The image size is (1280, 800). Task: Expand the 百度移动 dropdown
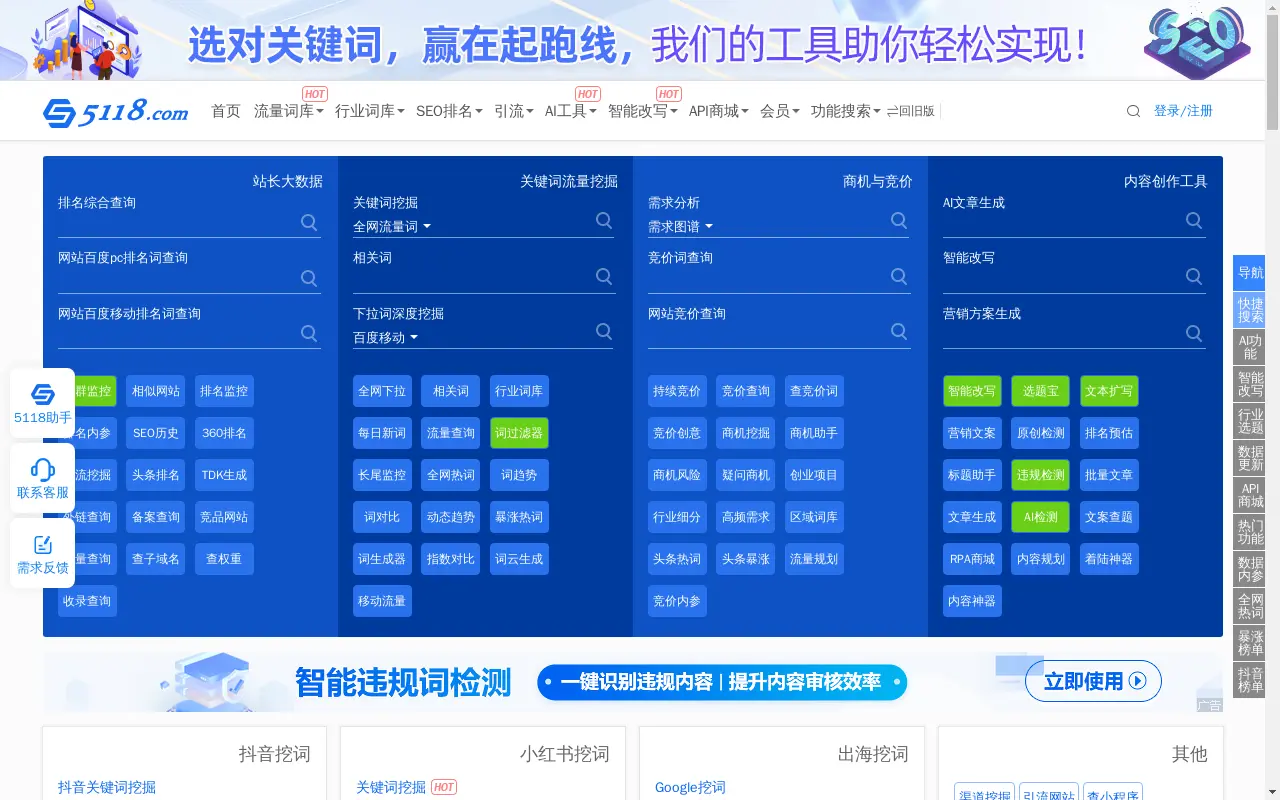(385, 338)
